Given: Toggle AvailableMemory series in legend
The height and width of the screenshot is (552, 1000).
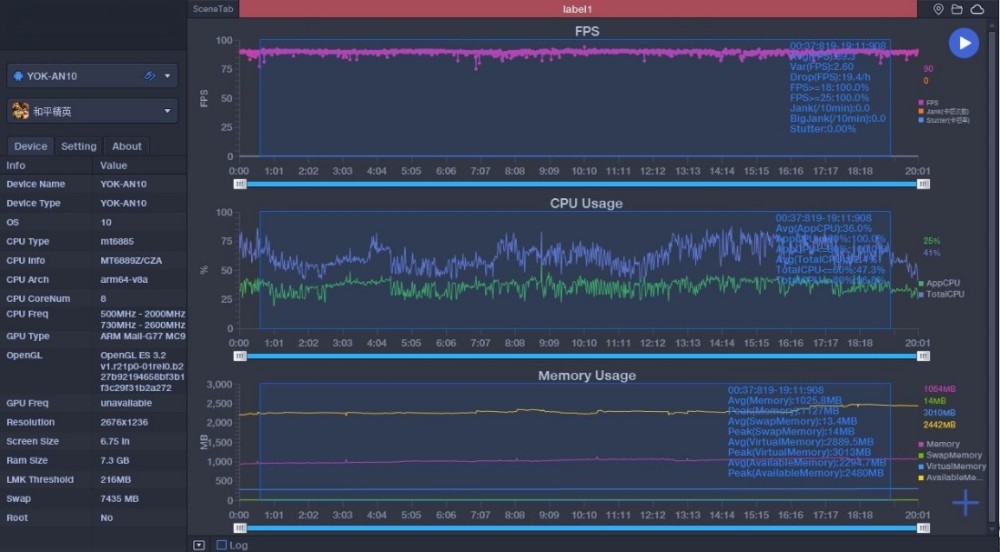Looking at the screenshot, I should [951, 477].
